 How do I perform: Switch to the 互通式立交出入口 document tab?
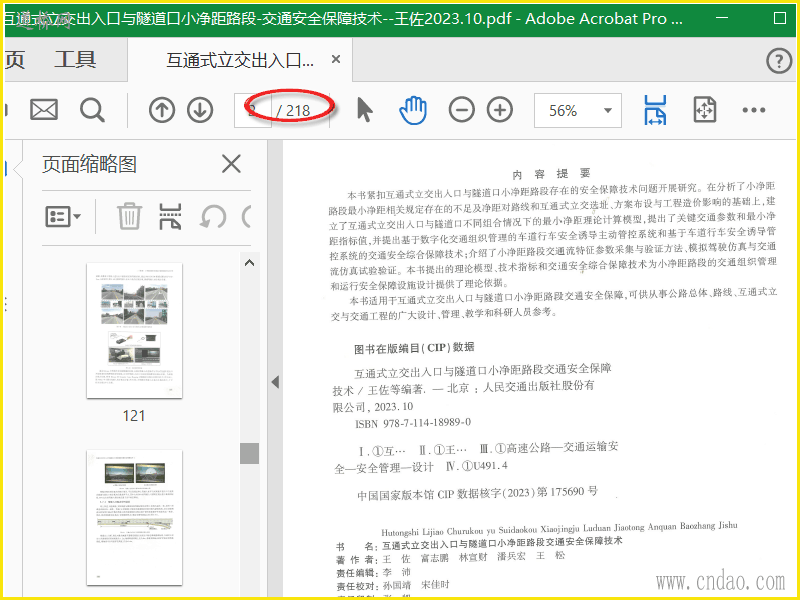(240, 60)
